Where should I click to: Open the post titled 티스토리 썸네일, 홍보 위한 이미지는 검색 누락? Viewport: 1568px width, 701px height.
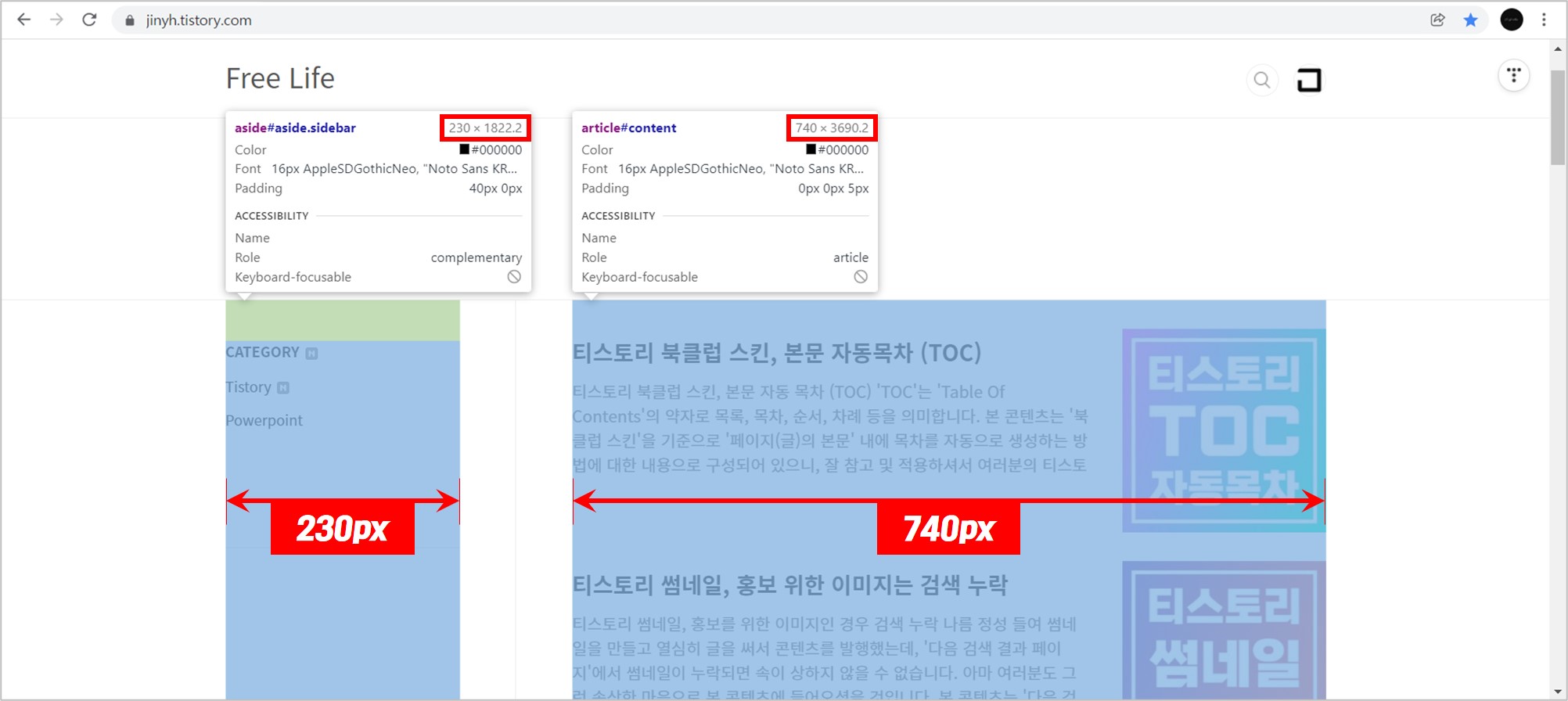(x=790, y=585)
